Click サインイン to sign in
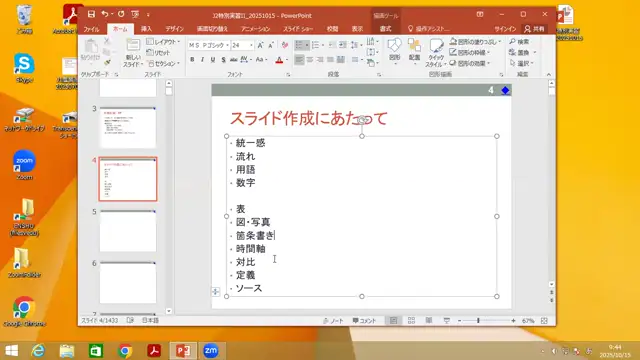 [x=505, y=29]
